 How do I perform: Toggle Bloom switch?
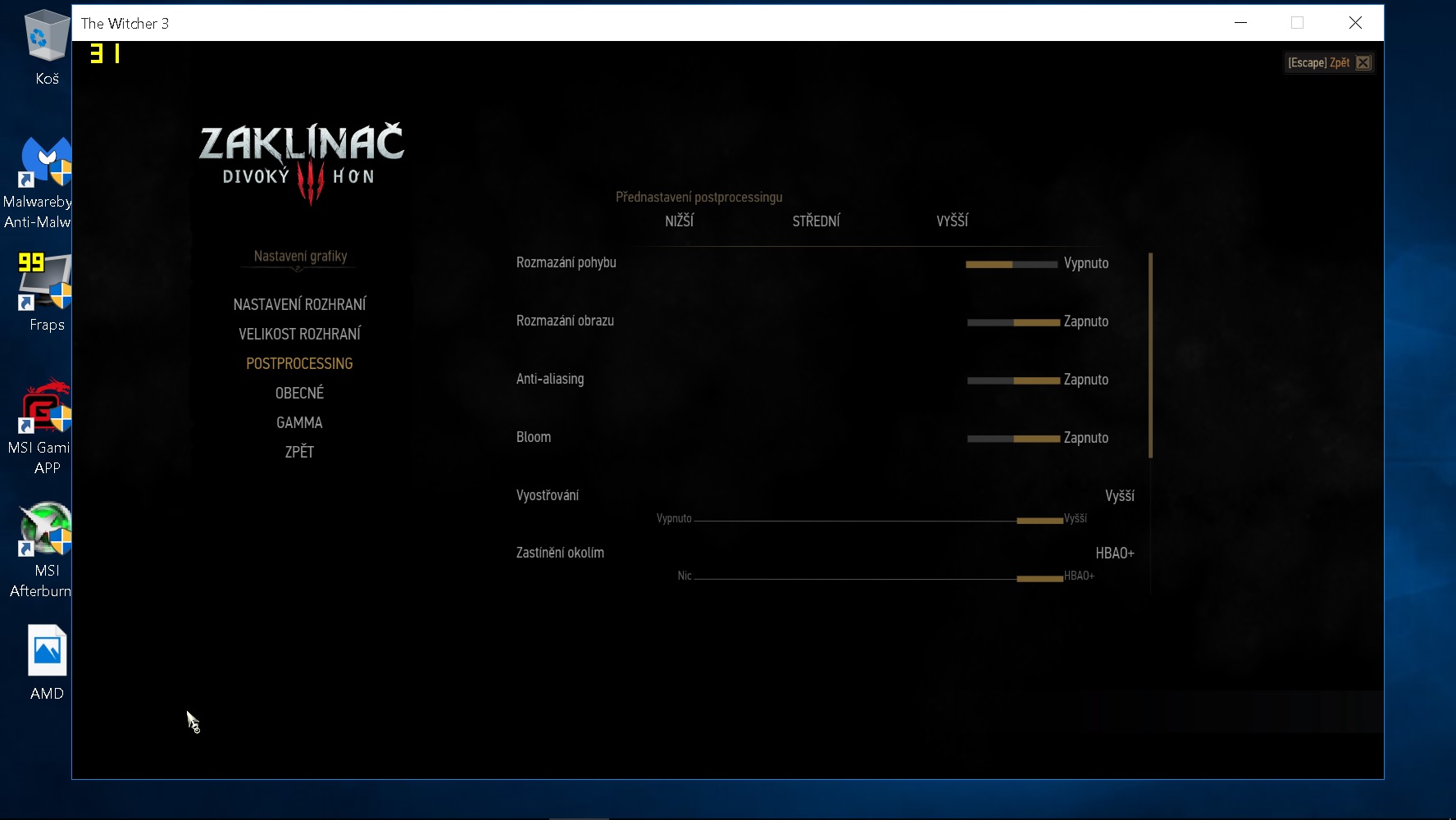point(1013,439)
